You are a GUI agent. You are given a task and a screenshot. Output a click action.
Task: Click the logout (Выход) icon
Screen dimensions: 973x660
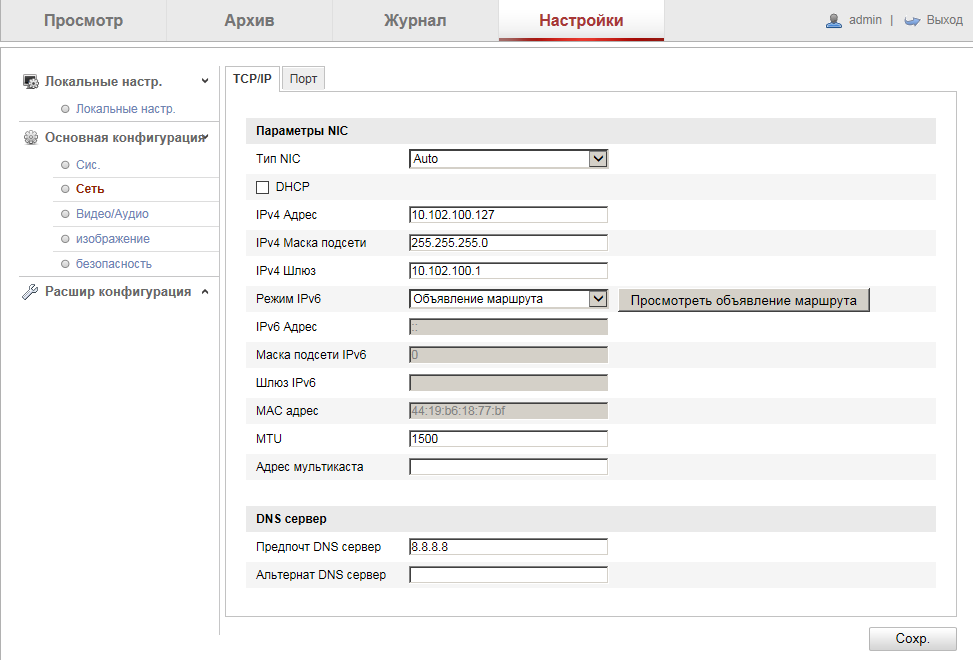[x=911, y=20]
